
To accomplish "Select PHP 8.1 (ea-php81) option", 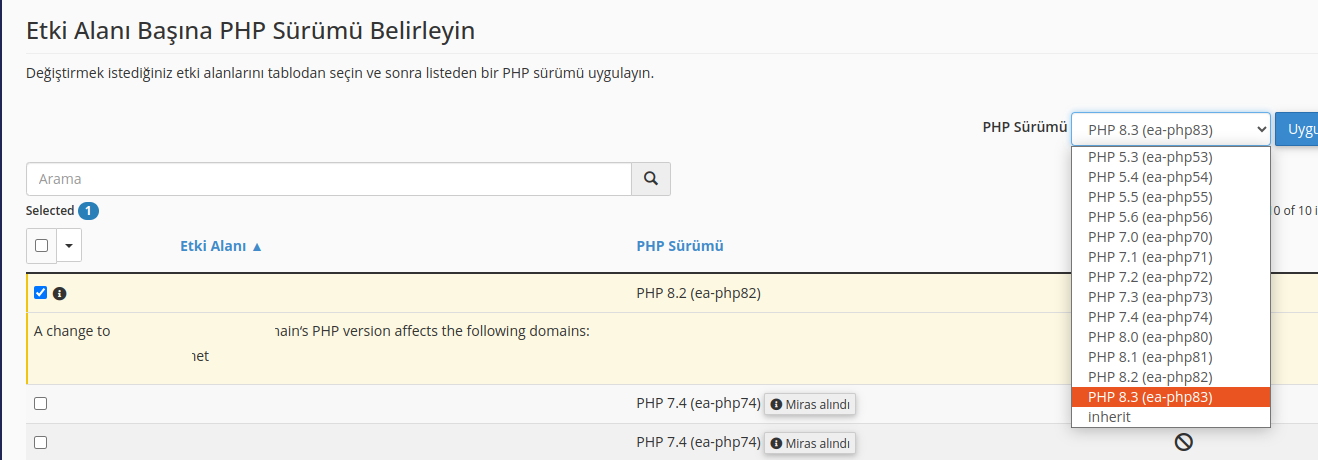I will point(1150,357).
